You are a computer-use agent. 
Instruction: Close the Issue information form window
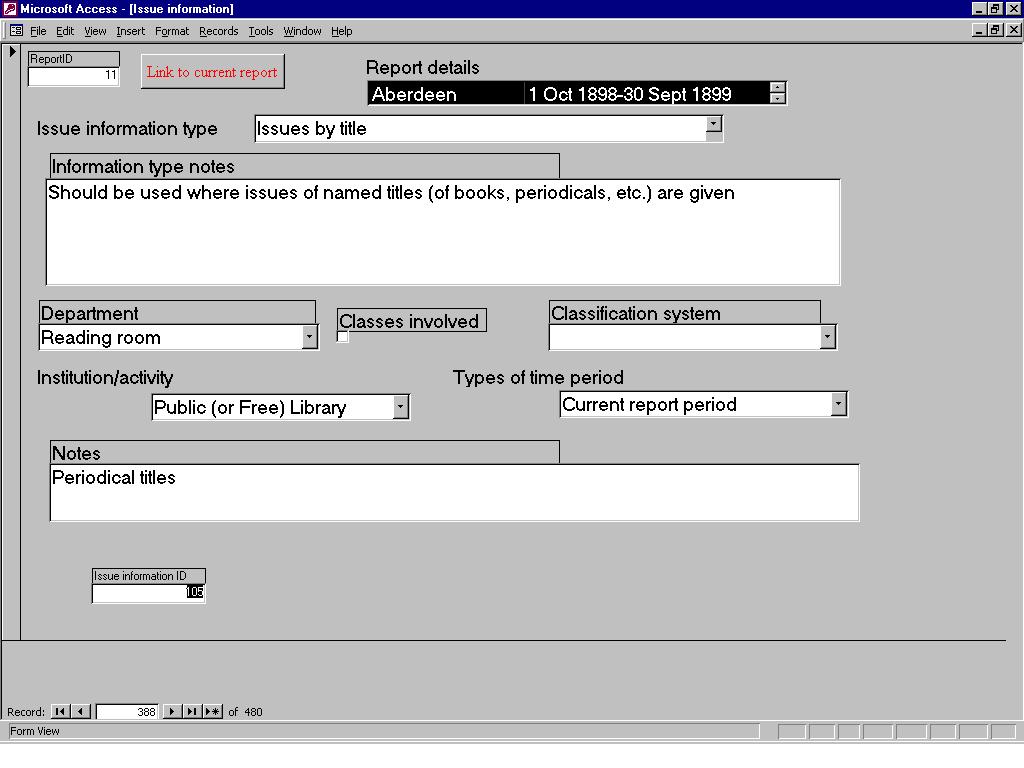(x=1014, y=30)
